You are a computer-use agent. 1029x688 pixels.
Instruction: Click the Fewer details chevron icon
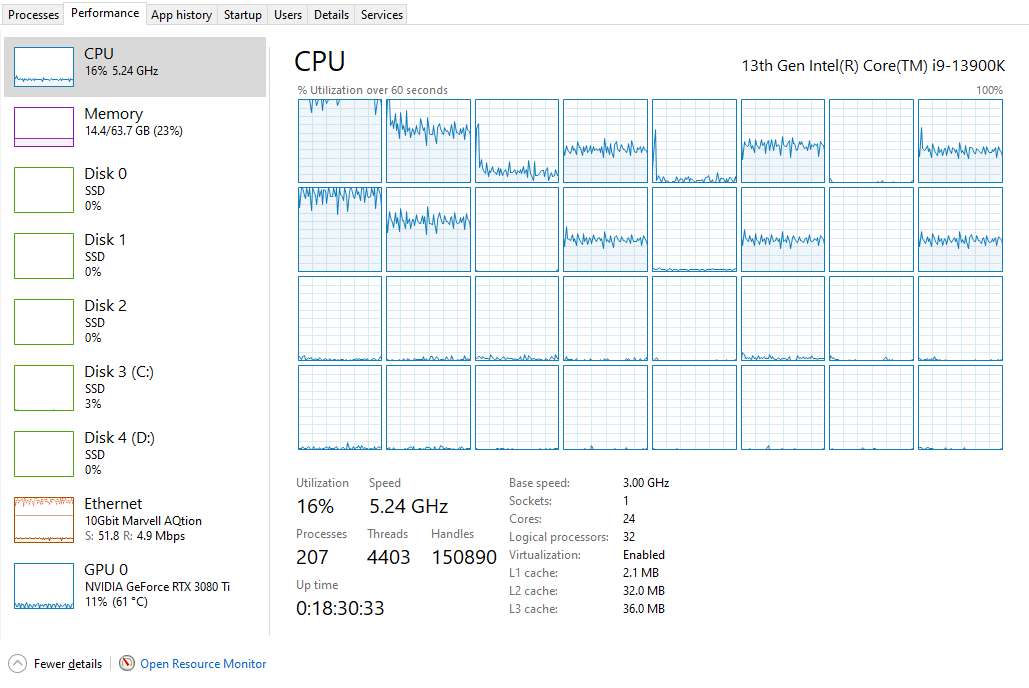(x=18, y=664)
